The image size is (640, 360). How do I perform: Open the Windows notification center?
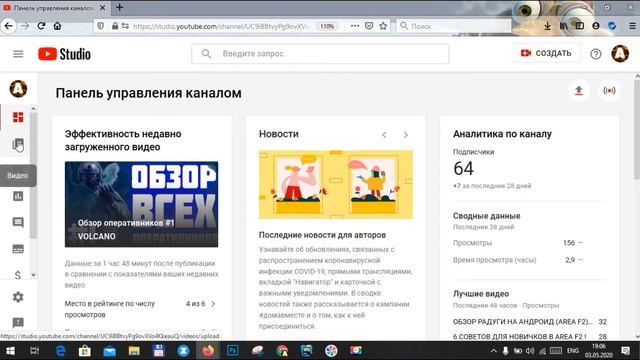(626, 351)
